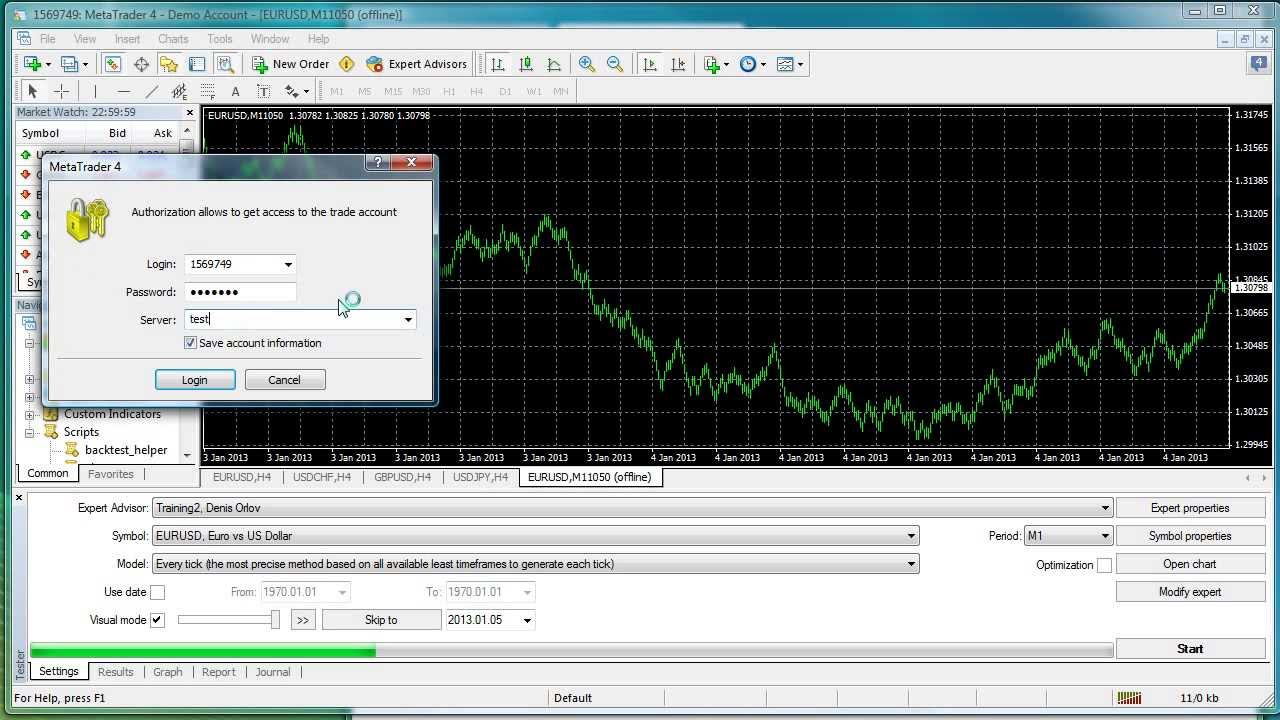Viewport: 1280px width, 720px height.
Task: Click the Zoom In magnifier icon
Action: [x=587, y=64]
